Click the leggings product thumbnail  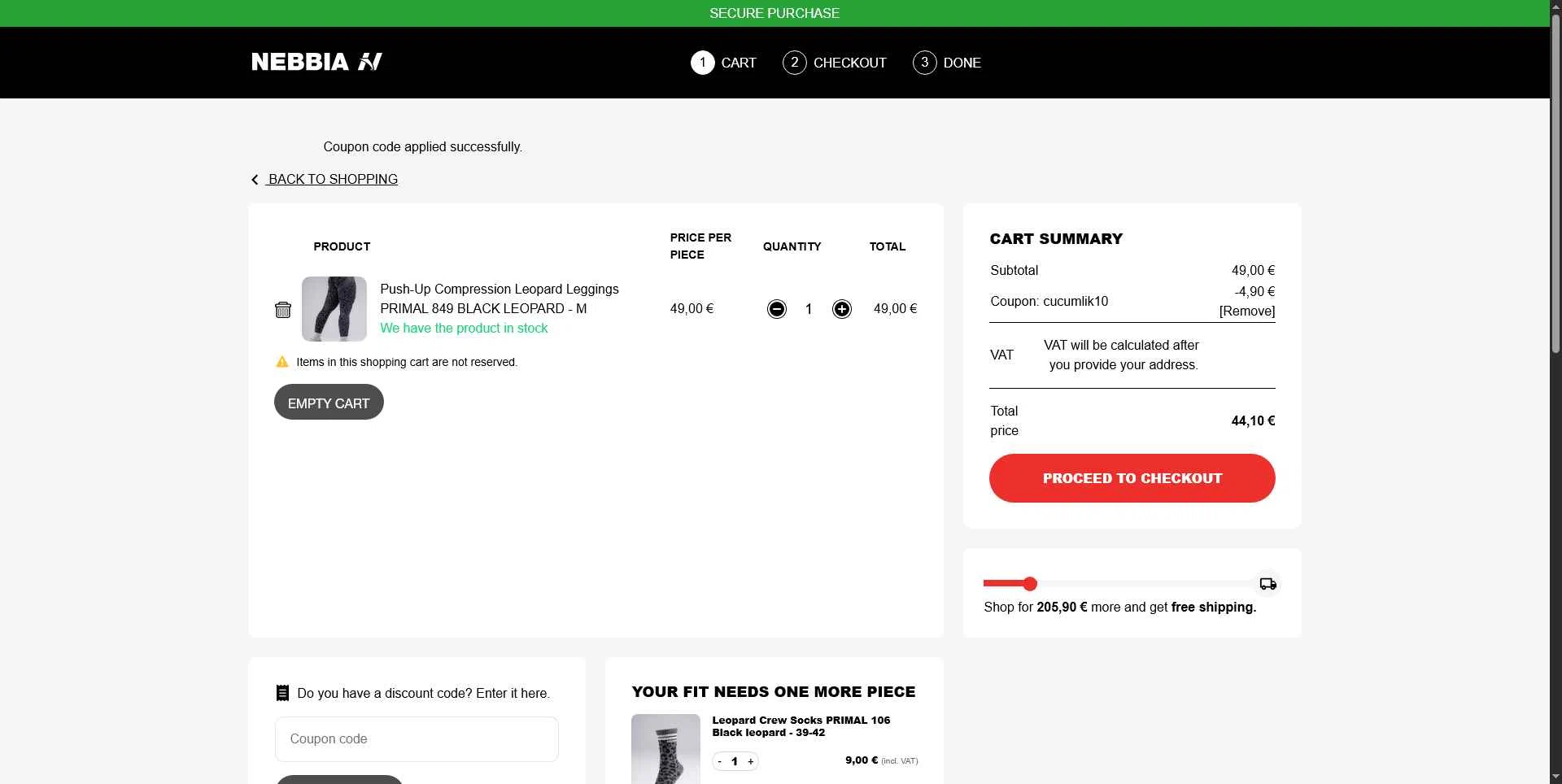(334, 309)
